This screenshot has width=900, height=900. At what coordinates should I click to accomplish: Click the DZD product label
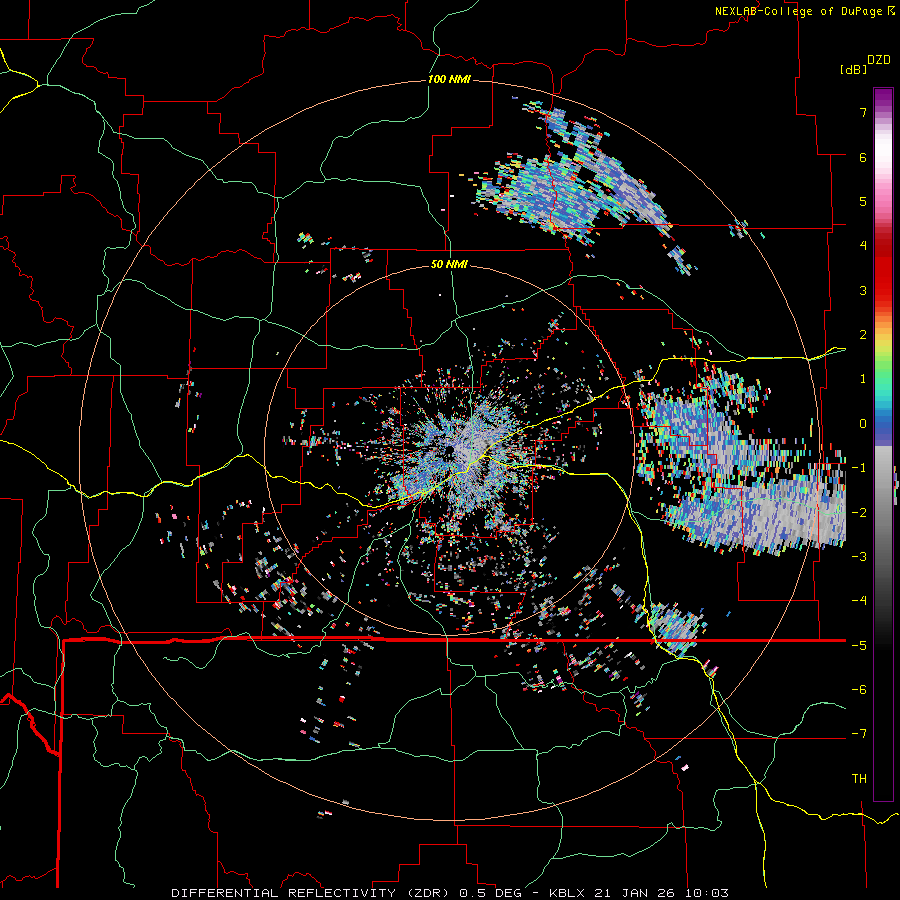pyautogui.click(x=879, y=60)
